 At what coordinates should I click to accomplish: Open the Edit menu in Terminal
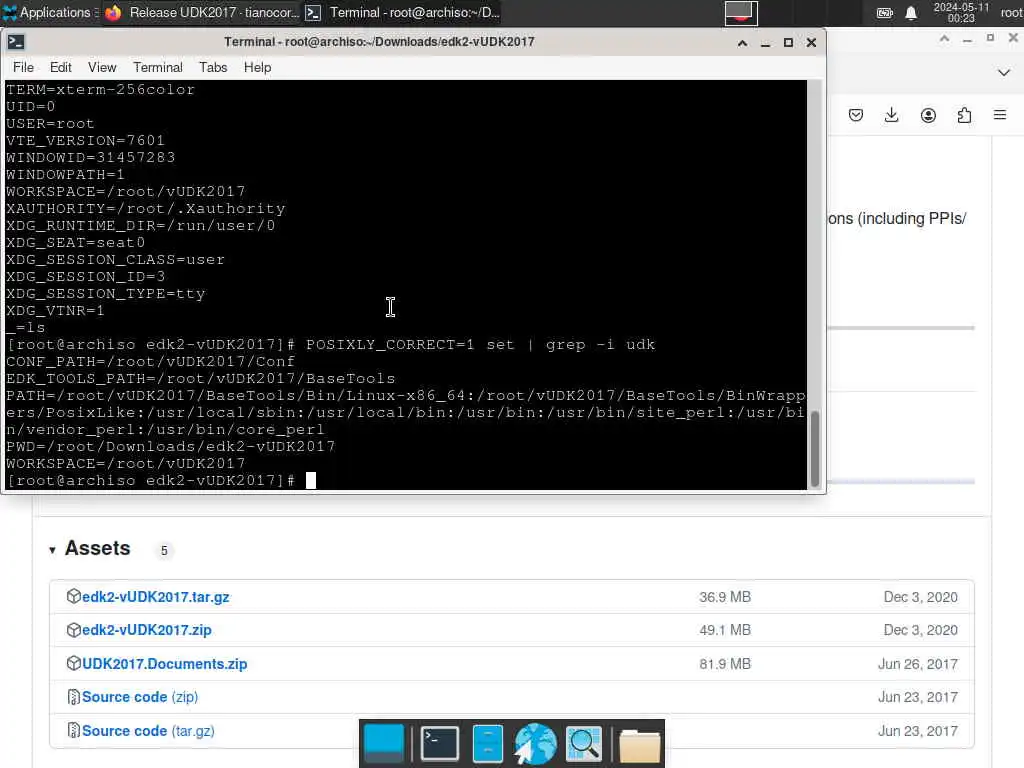click(x=61, y=67)
